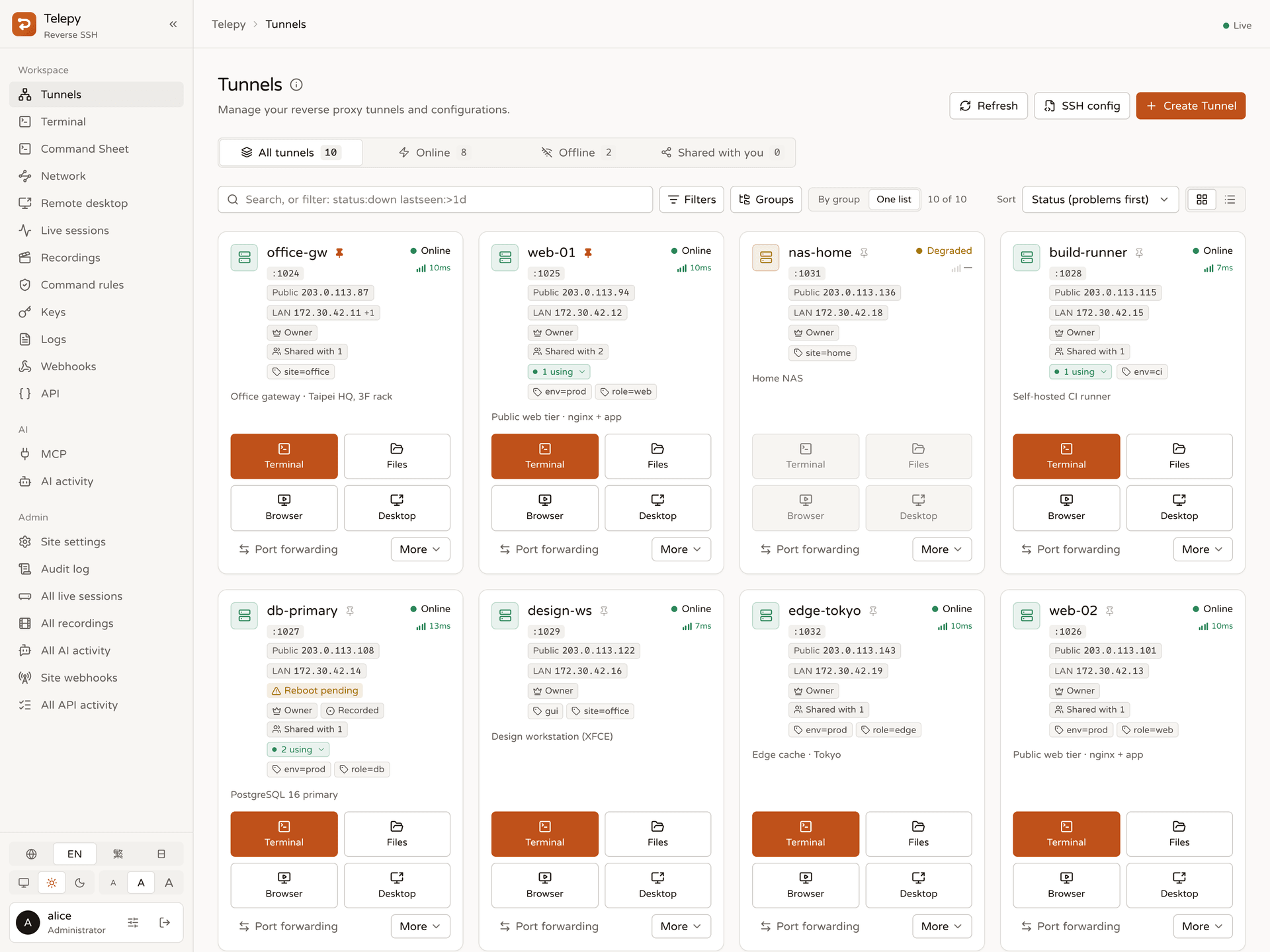Image resolution: width=1270 pixels, height=952 pixels.
Task: Click the search or filter input field
Action: [435, 200]
